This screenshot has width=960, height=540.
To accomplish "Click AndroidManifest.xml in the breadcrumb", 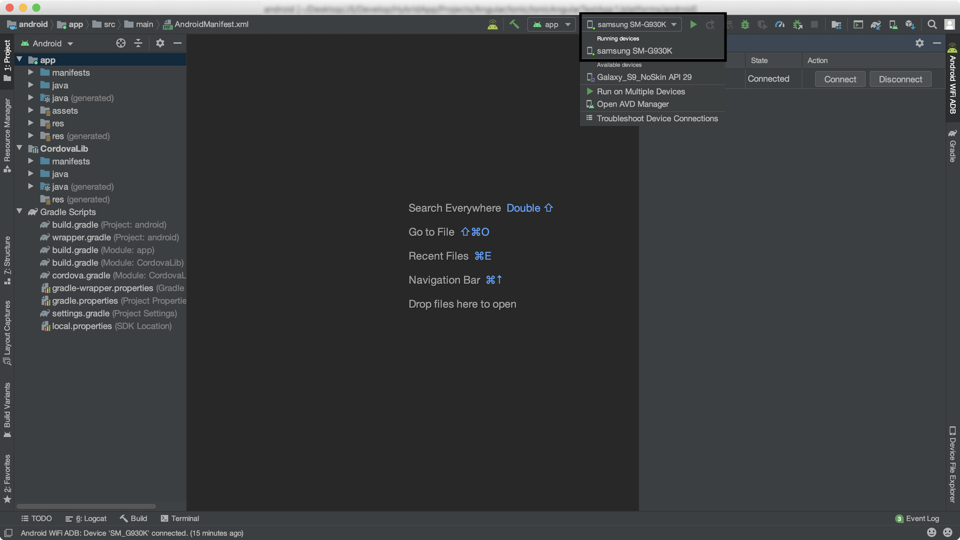I will pos(206,24).
